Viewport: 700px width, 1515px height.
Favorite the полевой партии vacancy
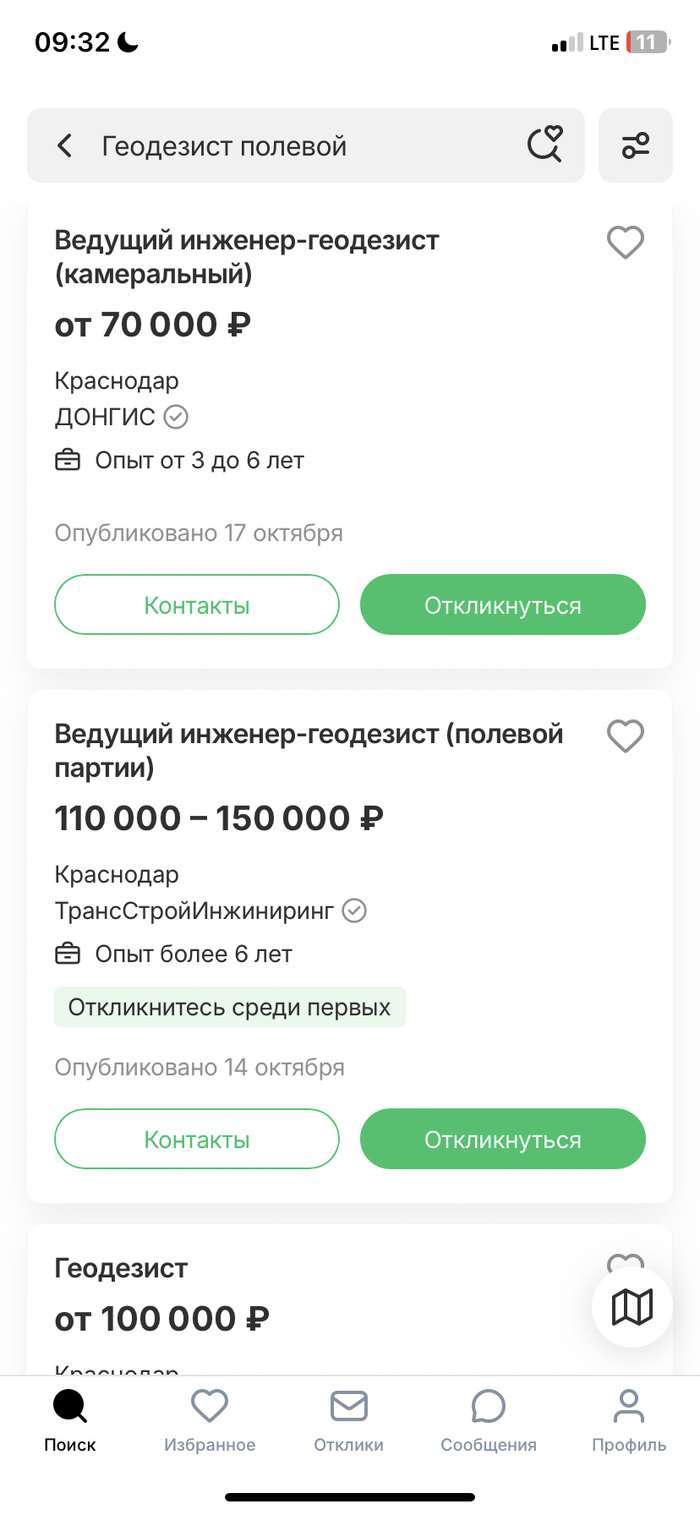(626, 737)
